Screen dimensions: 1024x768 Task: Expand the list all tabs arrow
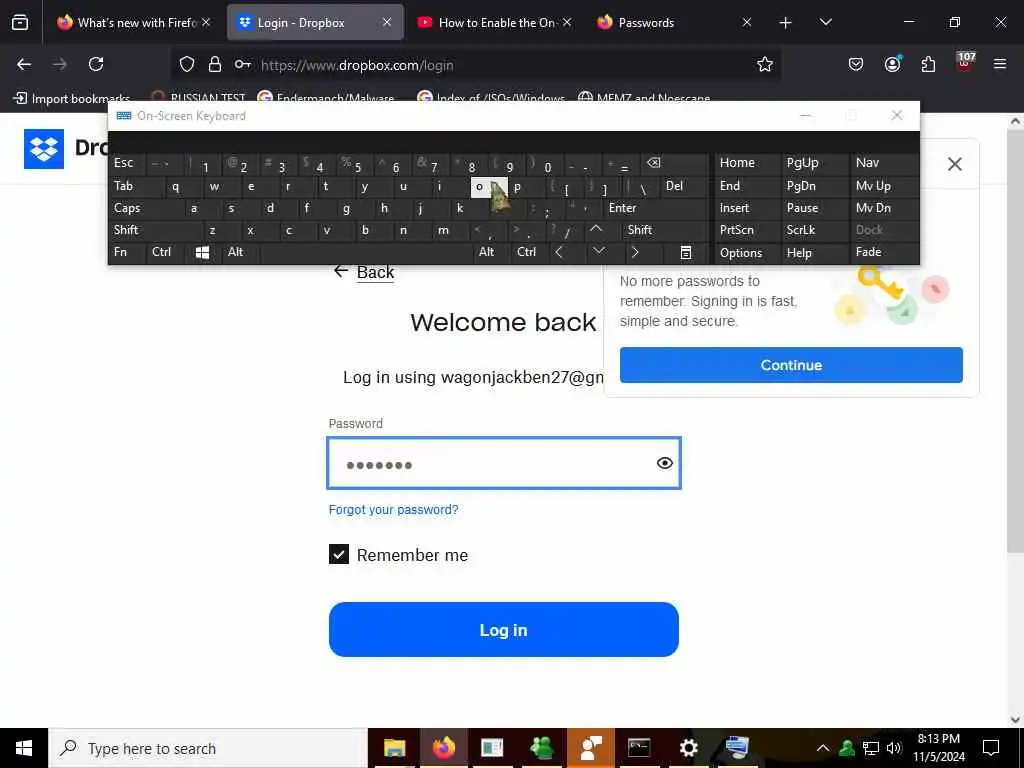click(x=825, y=23)
